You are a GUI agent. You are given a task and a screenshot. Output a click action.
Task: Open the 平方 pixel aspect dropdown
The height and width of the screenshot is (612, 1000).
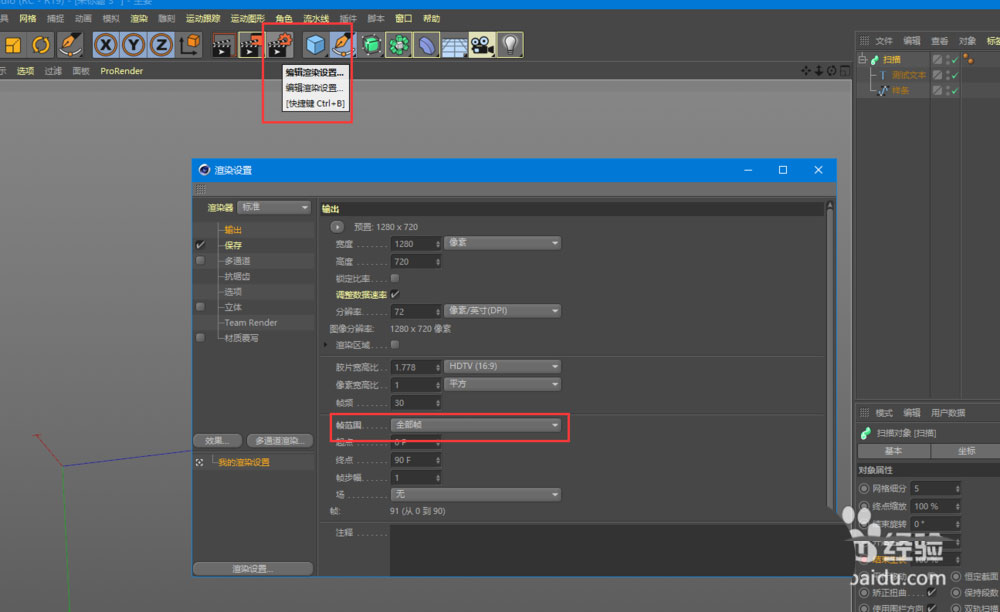[x=503, y=384]
